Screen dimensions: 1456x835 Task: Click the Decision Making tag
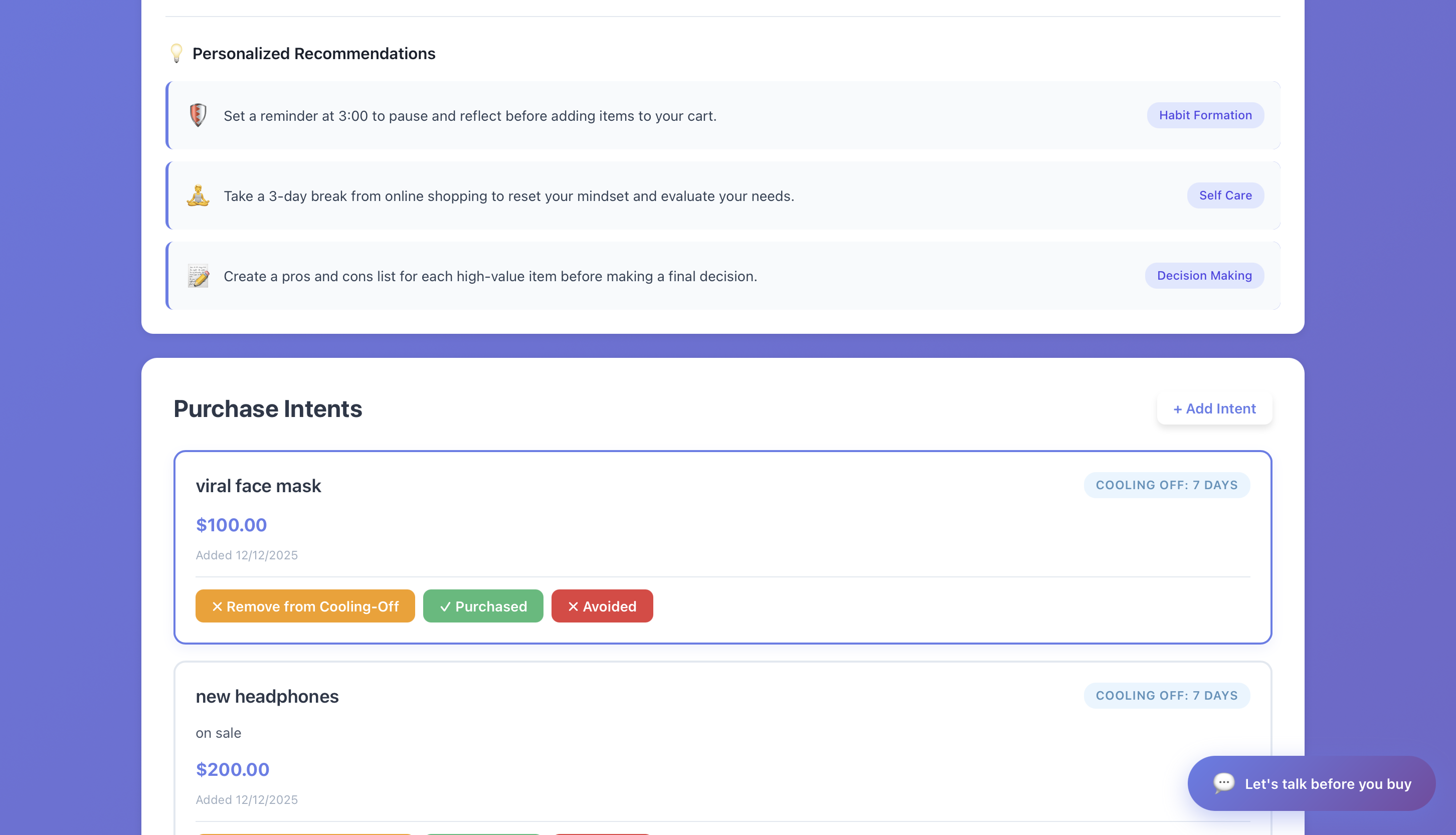1204,276
